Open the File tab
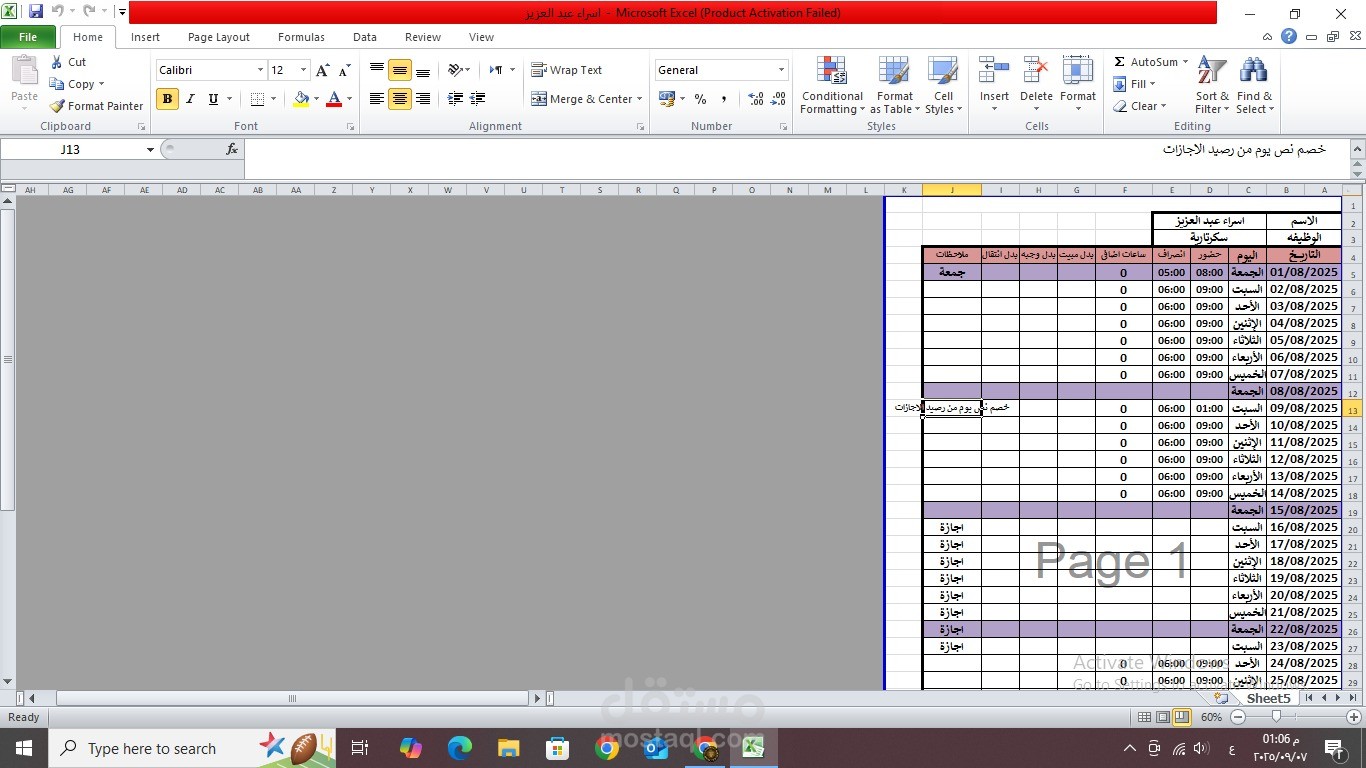The height and width of the screenshot is (768, 1366). (28, 37)
